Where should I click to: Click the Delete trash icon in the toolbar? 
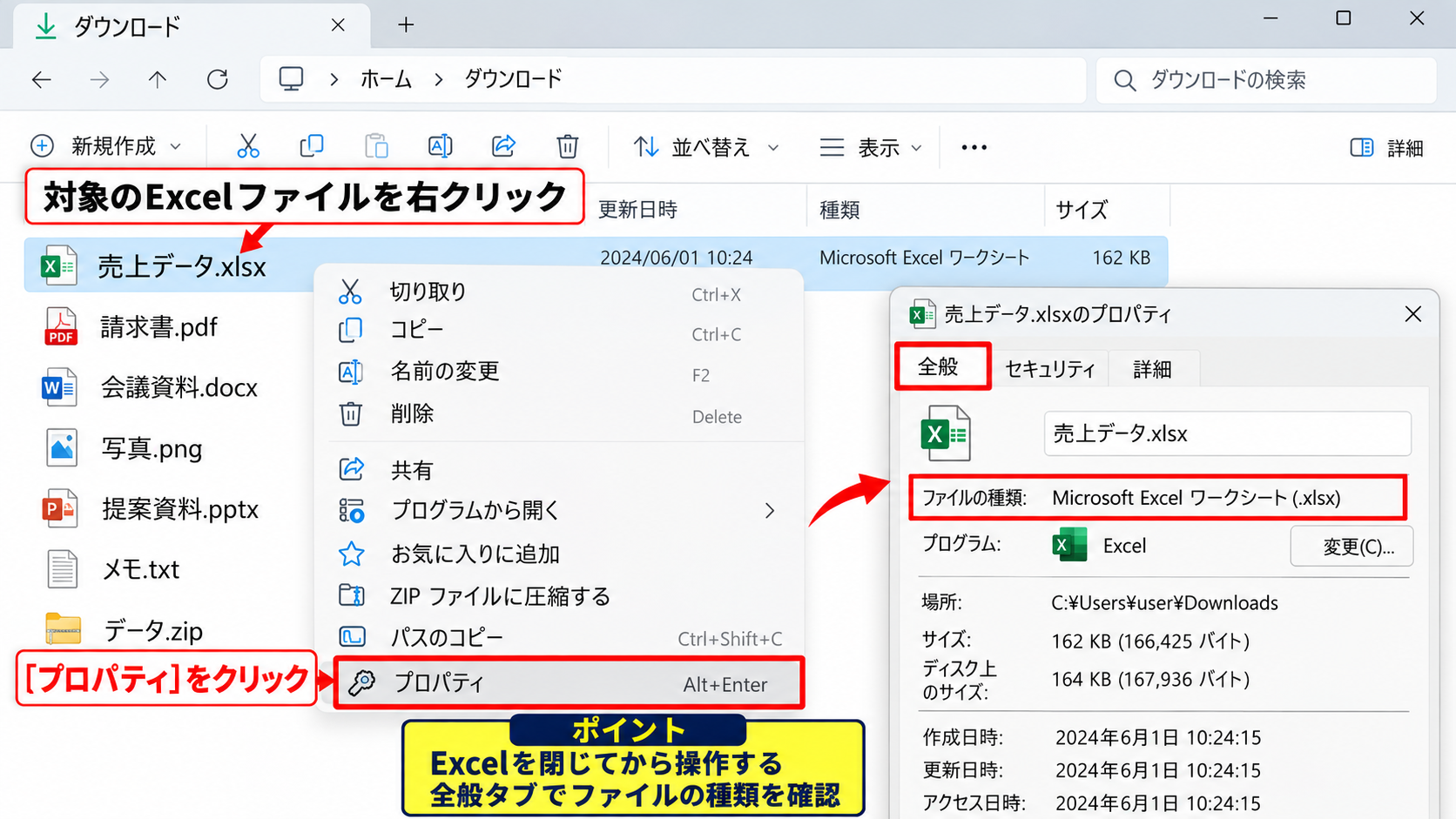[x=568, y=146]
